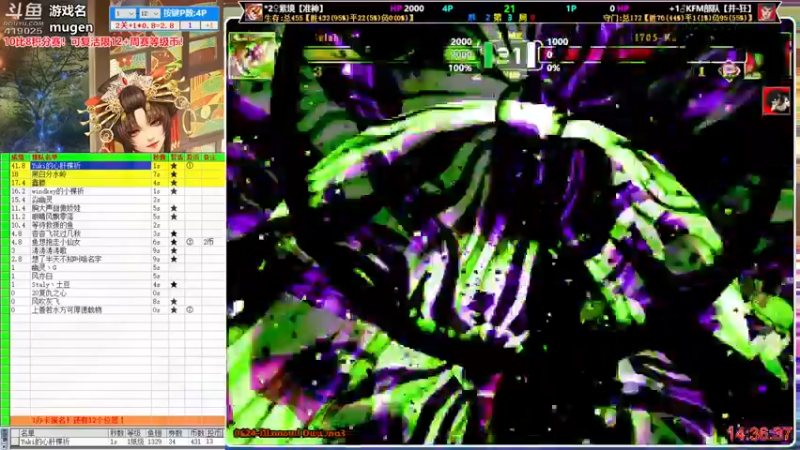Select the row with score 2.8
800x450 pixels.
coord(118,259)
